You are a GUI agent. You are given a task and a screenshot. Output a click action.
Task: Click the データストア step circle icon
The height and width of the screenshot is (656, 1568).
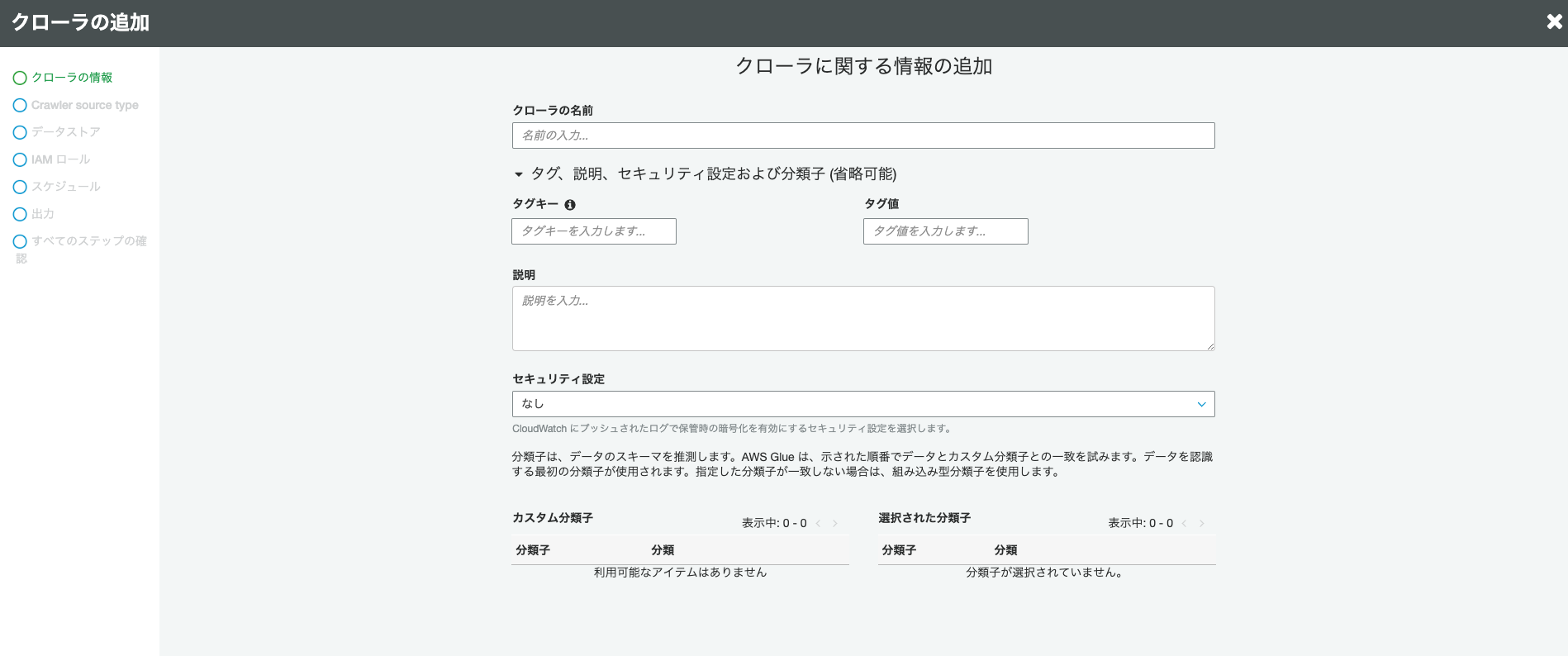(20, 132)
